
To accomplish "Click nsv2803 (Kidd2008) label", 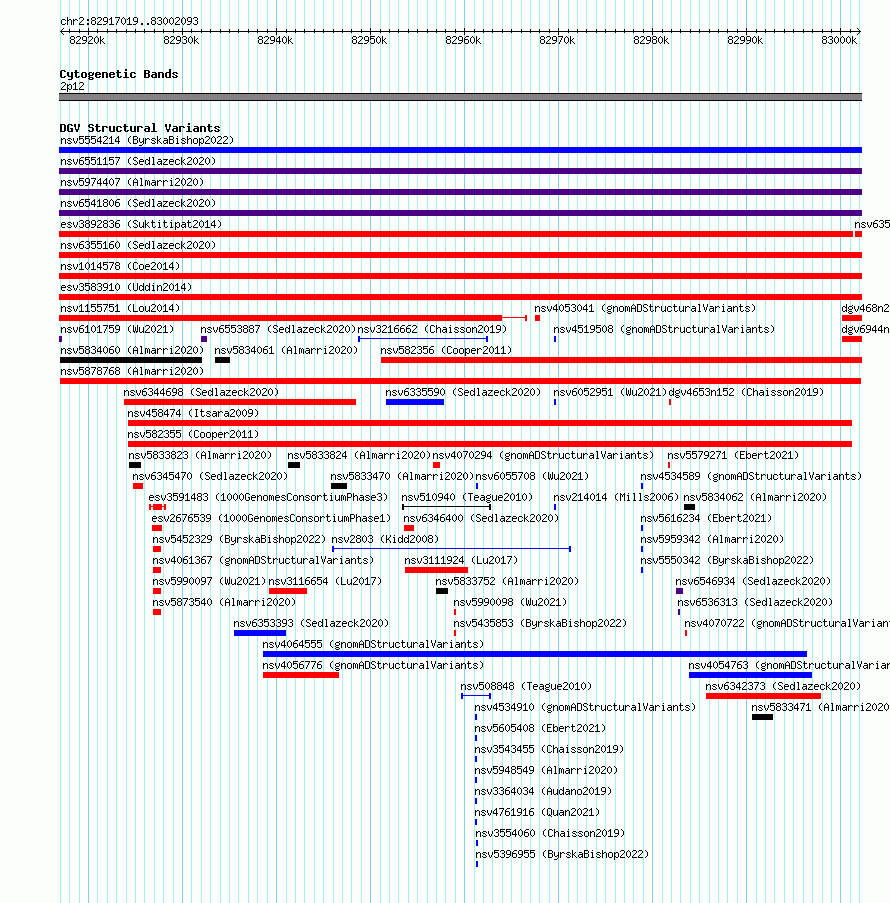I will click(x=385, y=540).
